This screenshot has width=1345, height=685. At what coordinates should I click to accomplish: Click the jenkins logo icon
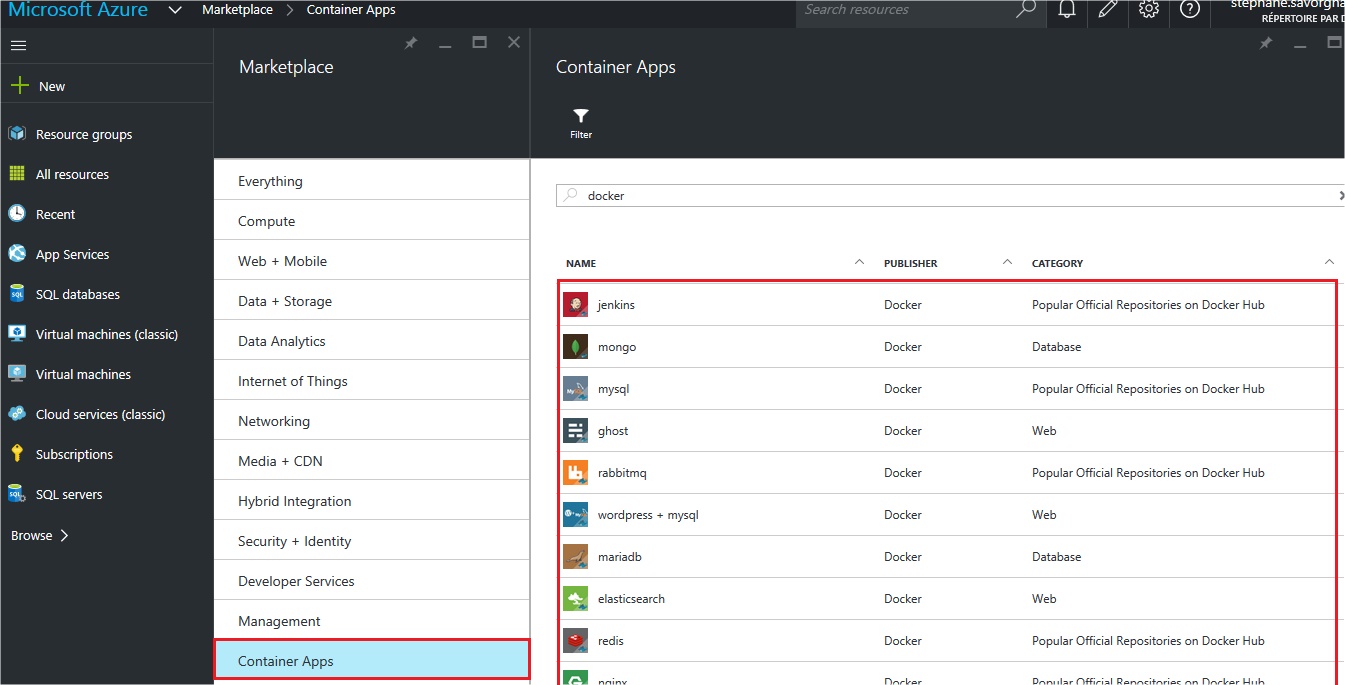pyautogui.click(x=575, y=305)
